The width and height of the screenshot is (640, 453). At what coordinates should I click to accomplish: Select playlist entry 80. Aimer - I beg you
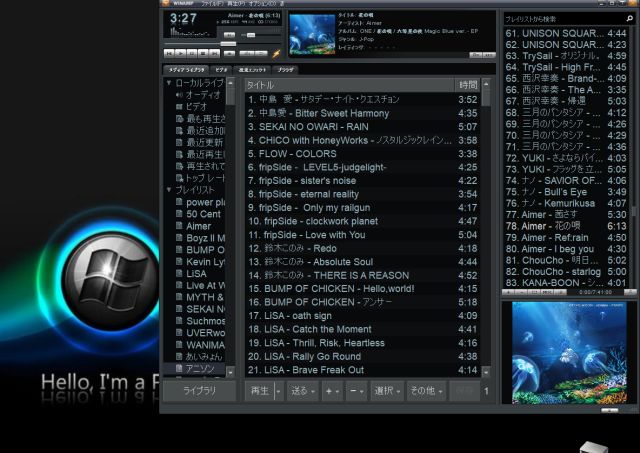(566, 249)
